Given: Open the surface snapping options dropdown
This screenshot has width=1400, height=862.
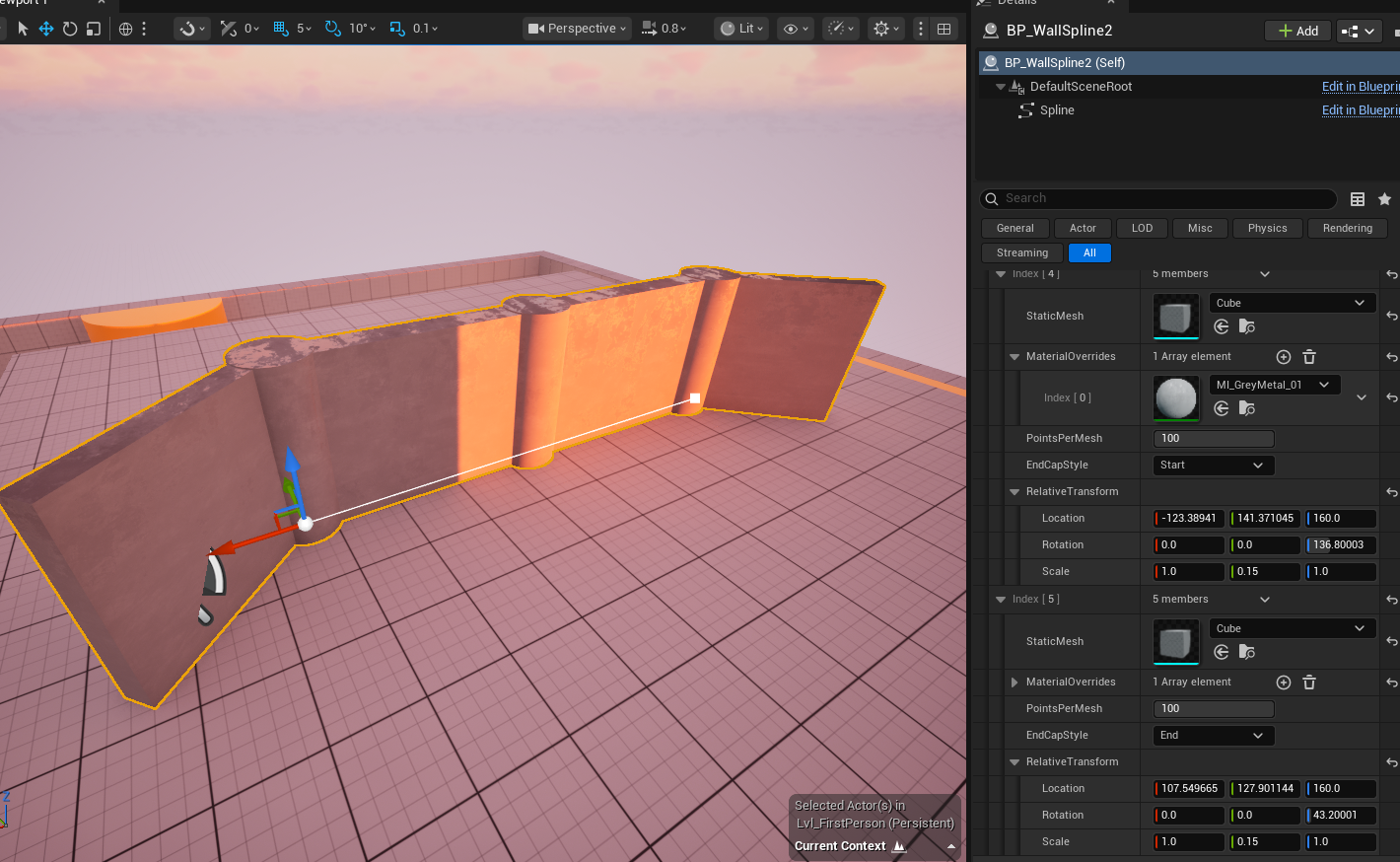Looking at the screenshot, I should tap(191, 29).
